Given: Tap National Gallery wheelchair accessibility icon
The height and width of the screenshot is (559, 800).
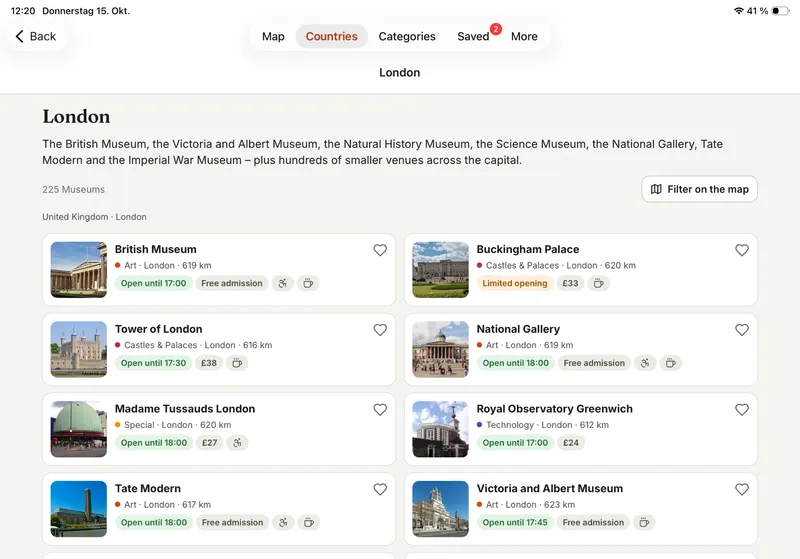Looking at the screenshot, I should coord(645,363).
